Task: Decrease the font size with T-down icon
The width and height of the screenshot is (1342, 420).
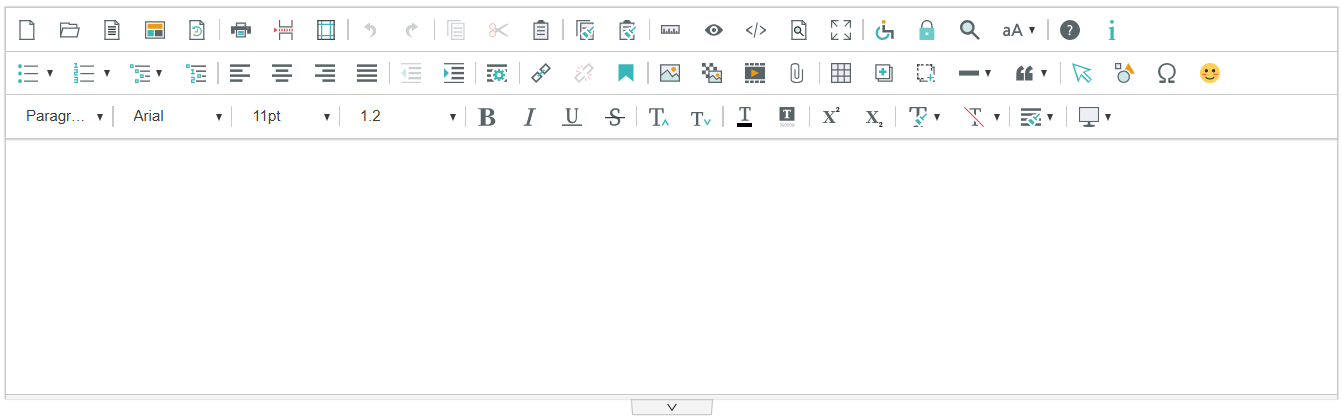Action: 701,117
